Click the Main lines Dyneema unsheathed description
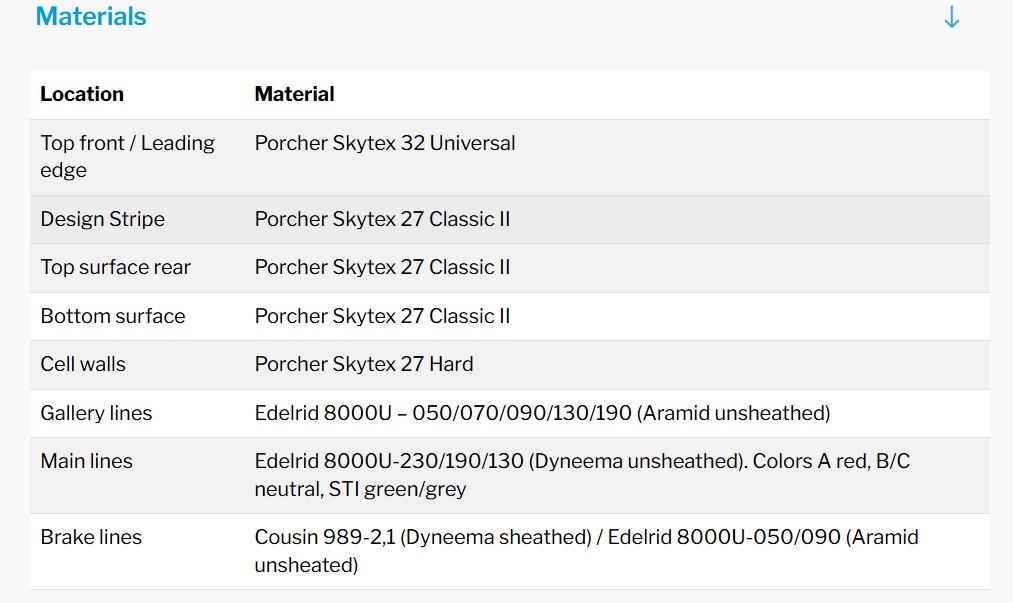Screen dimensions: 1015x603 [x=582, y=475]
